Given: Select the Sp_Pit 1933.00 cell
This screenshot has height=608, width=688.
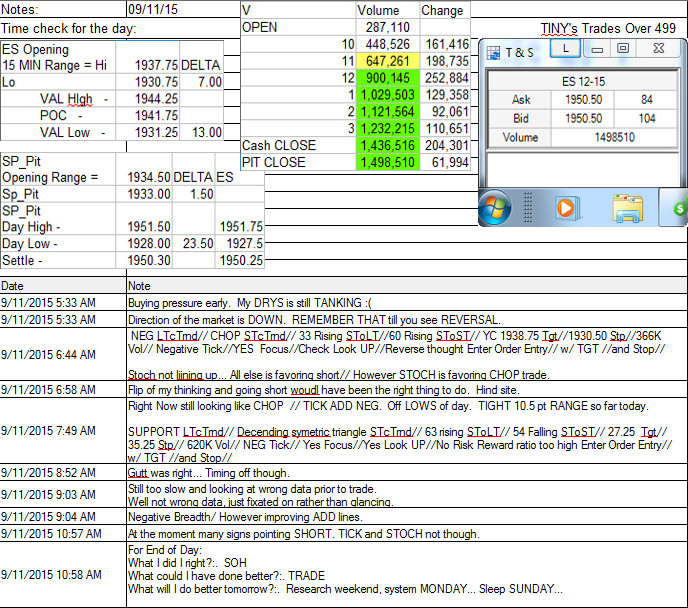Looking at the screenshot, I should pyautogui.click(x=144, y=194).
